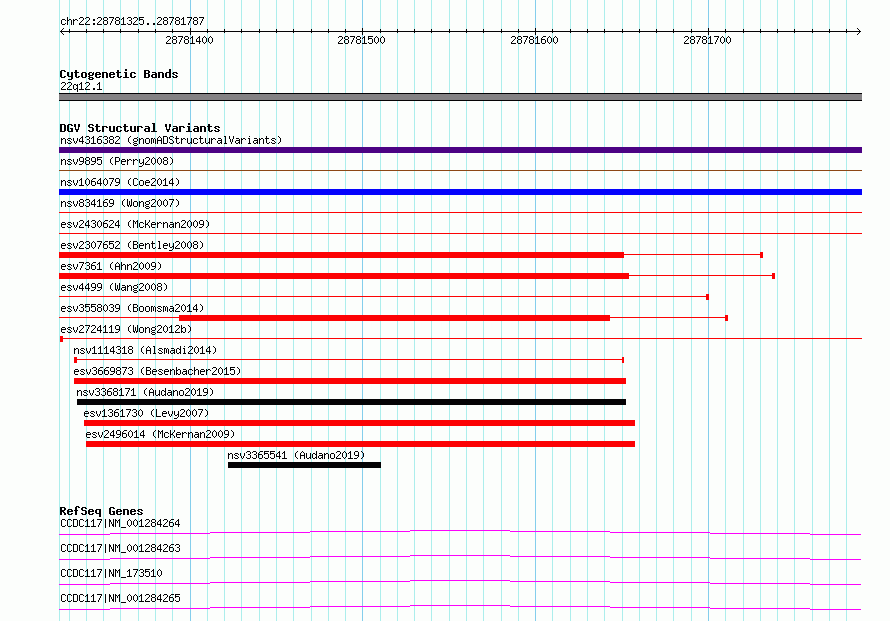This screenshot has height=621, width=890.
Task: Click the 28781600 ruler position label
Action: point(535,40)
